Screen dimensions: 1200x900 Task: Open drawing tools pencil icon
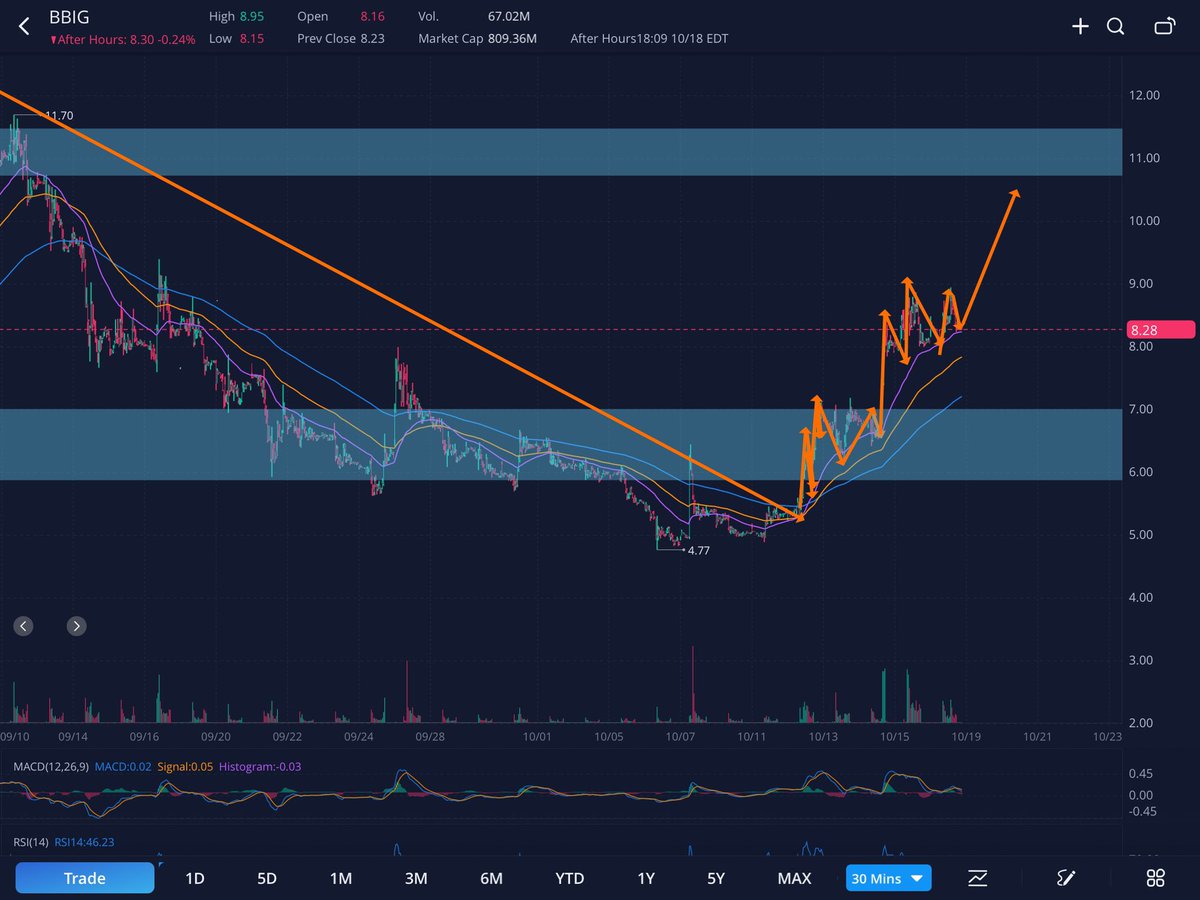(1066, 878)
